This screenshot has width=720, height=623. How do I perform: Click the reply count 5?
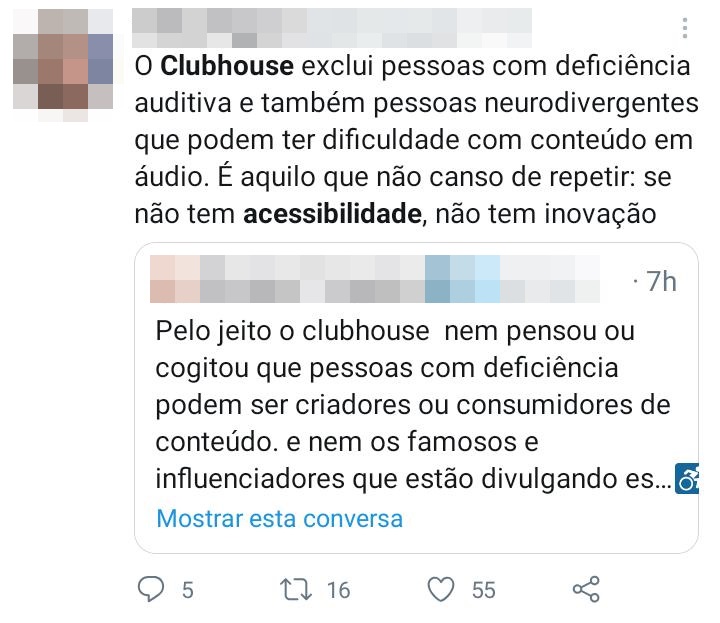(187, 590)
